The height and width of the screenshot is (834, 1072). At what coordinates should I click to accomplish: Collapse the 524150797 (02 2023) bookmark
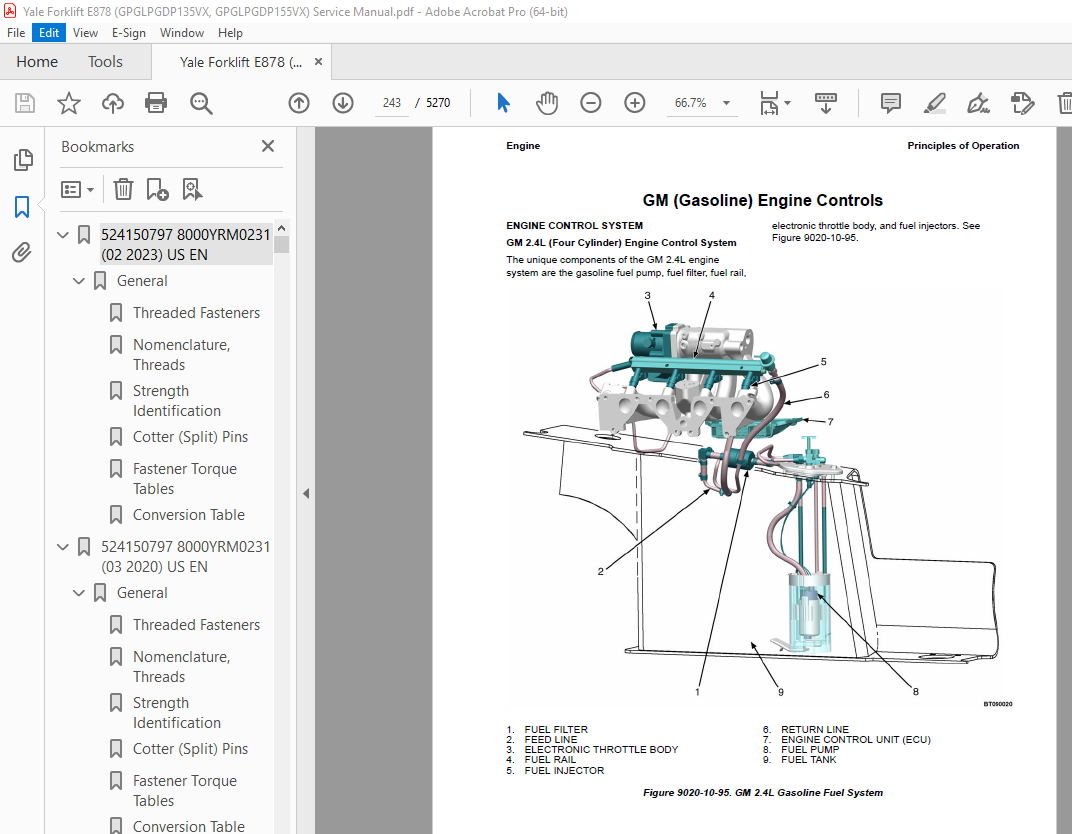click(x=63, y=235)
